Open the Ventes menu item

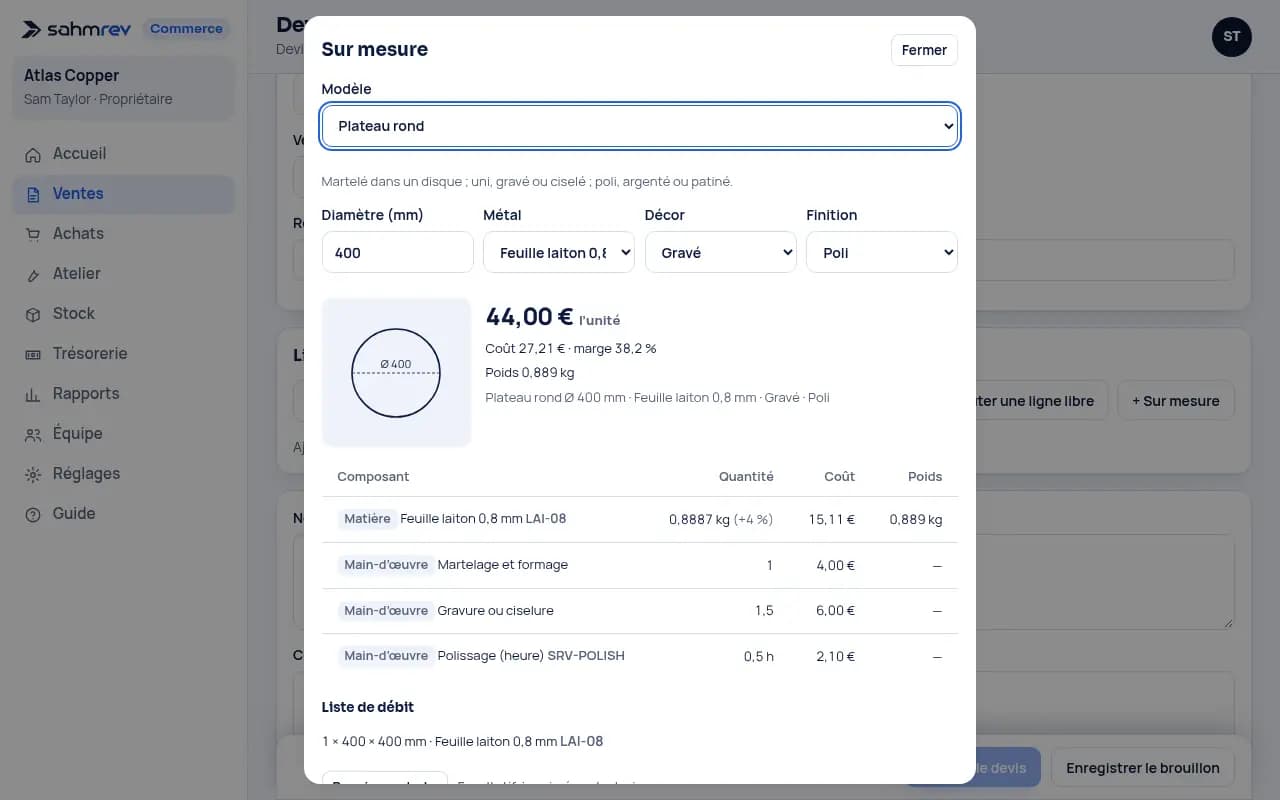(124, 194)
